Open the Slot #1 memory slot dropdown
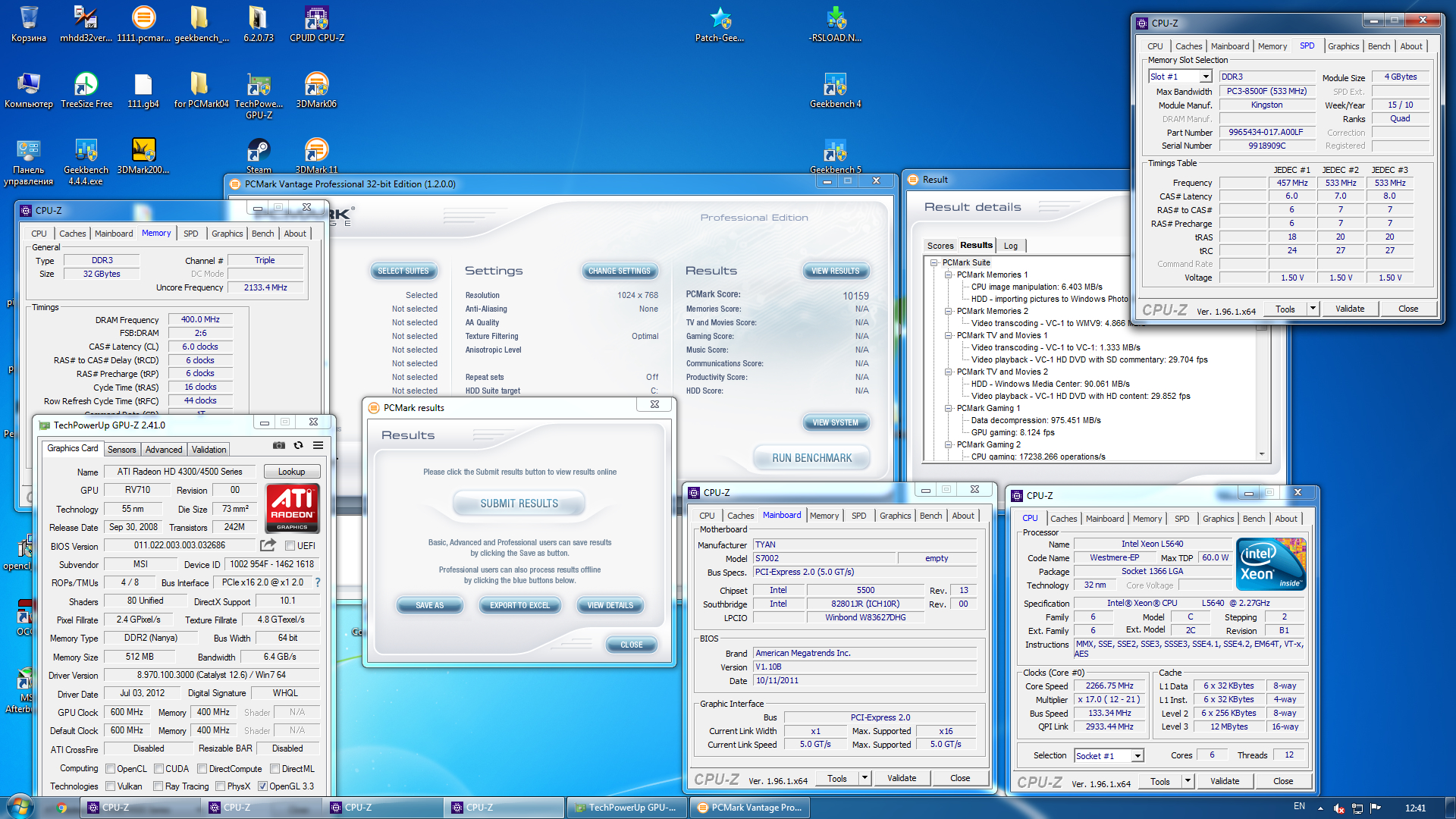 point(1206,77)
